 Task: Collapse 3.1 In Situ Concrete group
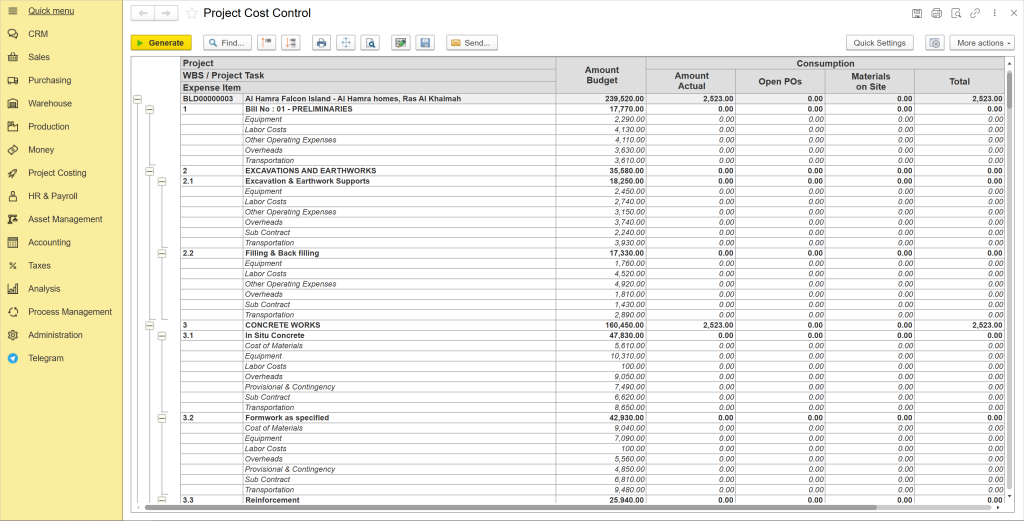pos(162,336)
